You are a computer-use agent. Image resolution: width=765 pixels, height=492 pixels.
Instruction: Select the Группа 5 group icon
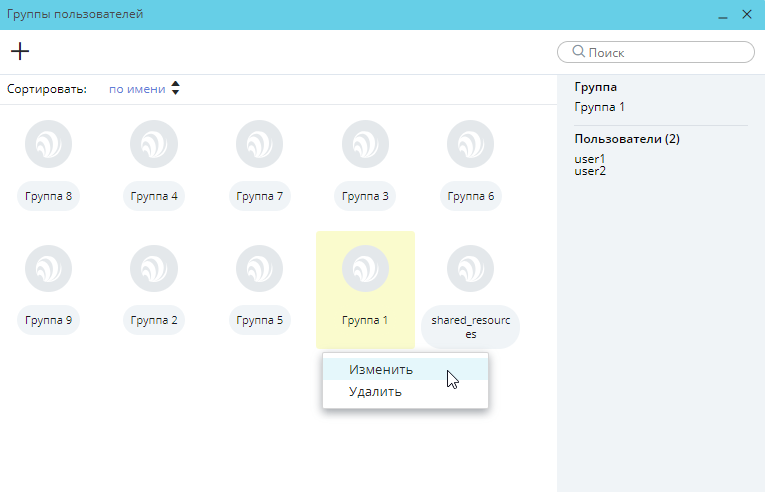click(x=260, y=269)
